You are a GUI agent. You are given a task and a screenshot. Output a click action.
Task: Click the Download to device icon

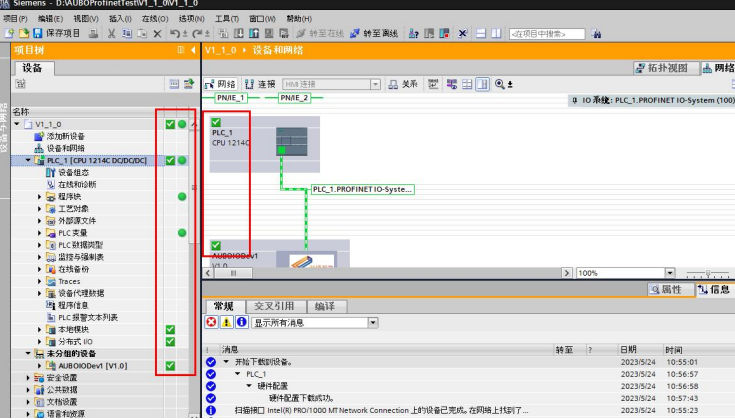pyautogui.click(x=239, y=33)
